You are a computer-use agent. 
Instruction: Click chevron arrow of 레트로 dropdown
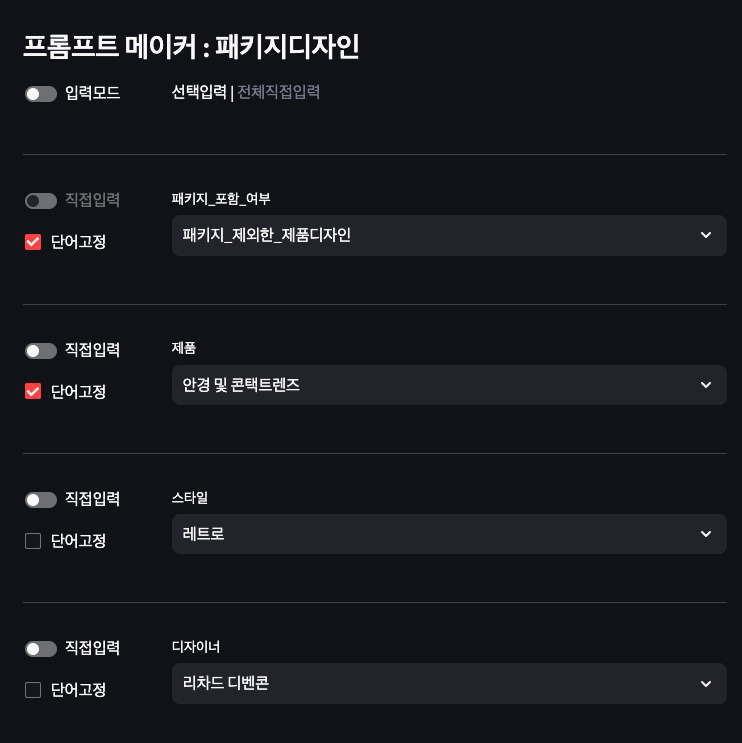click(x=706, y=534)
